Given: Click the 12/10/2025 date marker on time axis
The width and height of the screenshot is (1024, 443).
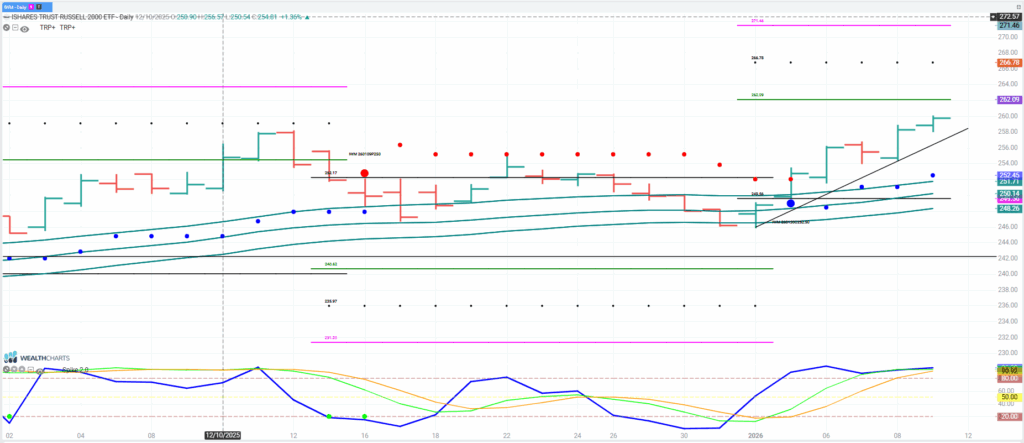Looking at the screenshot, I should click(x=221, y=435).
